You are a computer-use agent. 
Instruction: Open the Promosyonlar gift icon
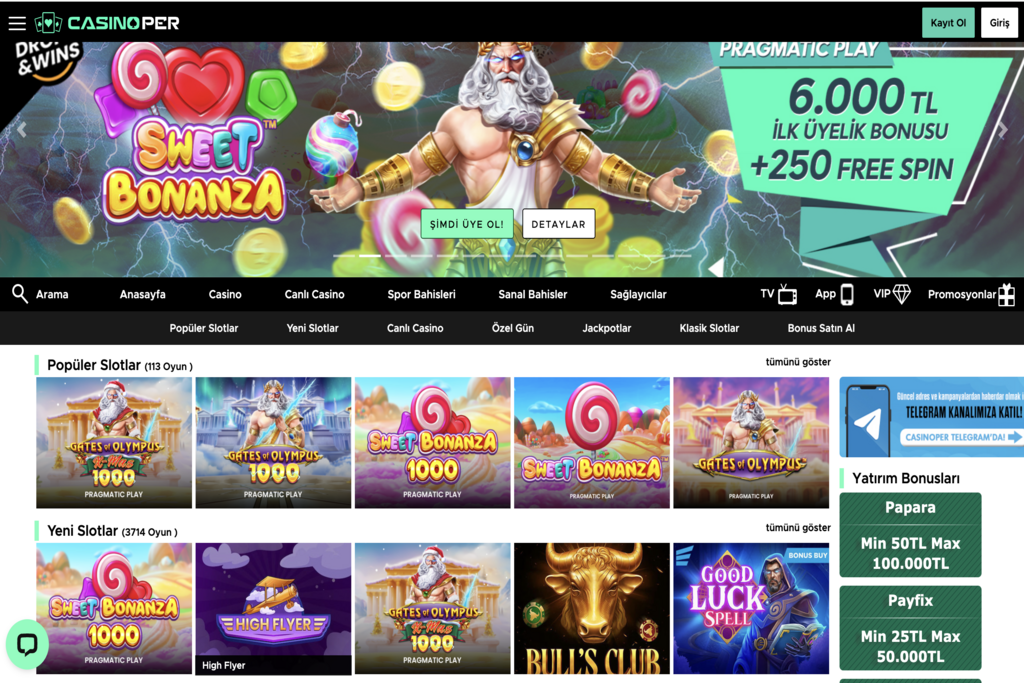tap(1006, 294)
